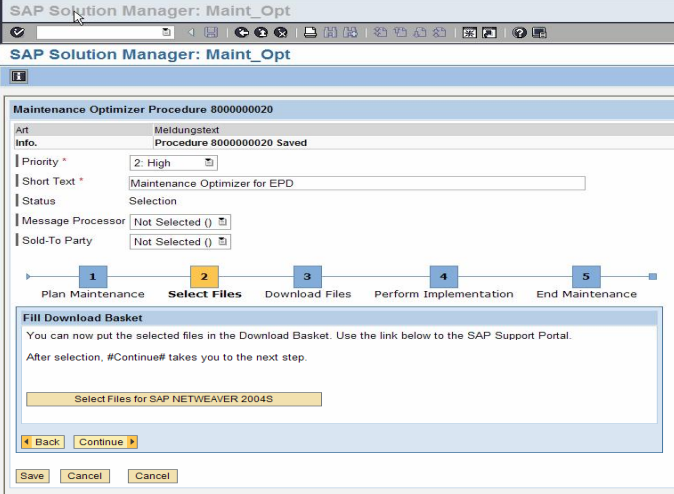
Task: Open the Message Processor dropdown
Action: (222, 222)
